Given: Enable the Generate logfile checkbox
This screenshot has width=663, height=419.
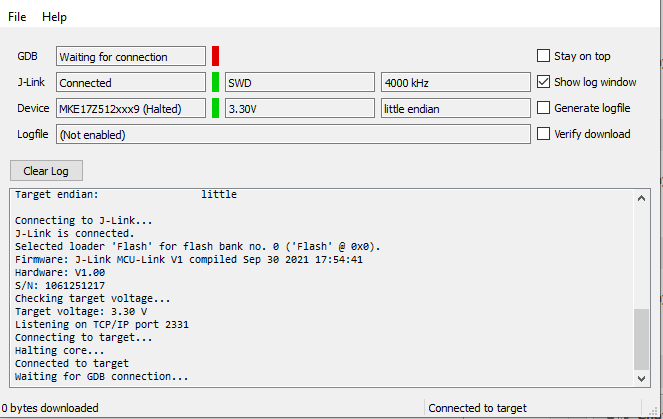Looking at the screenshot, I should point(544,108).
